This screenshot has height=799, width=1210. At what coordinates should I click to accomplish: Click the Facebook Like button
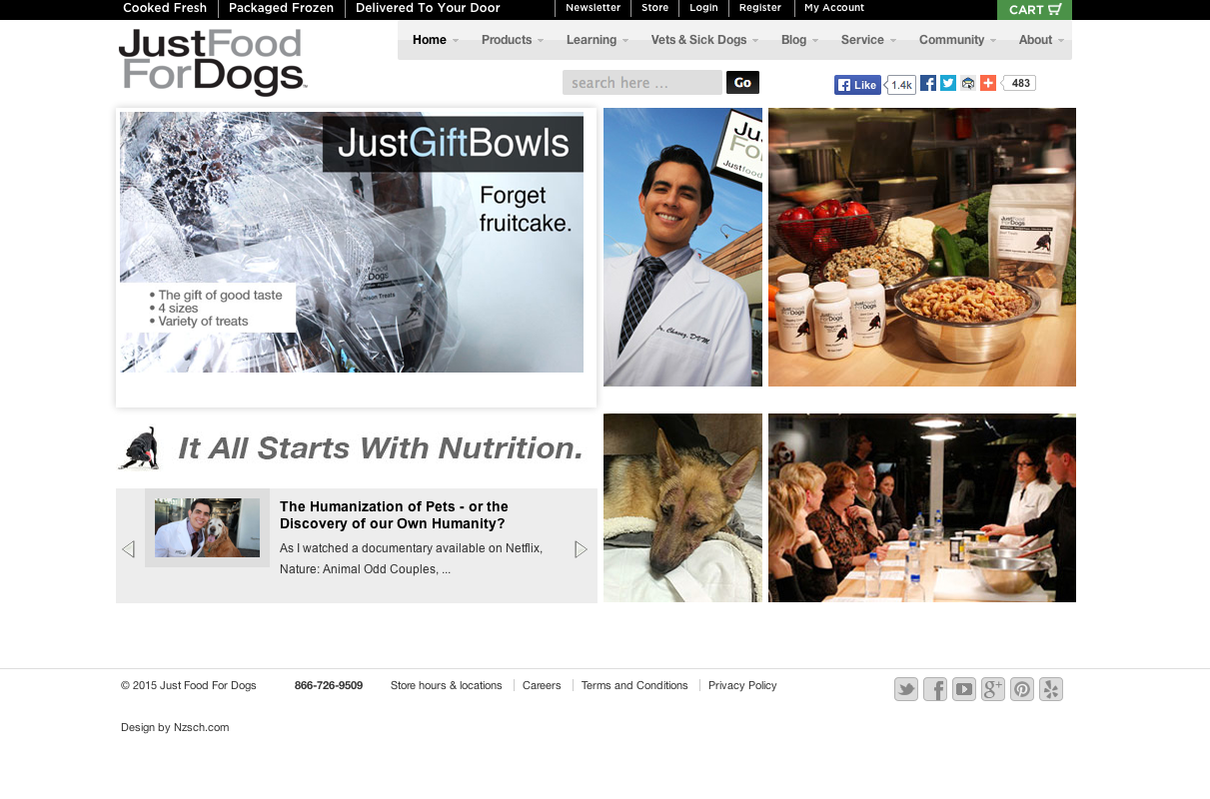tap(858, 85)
